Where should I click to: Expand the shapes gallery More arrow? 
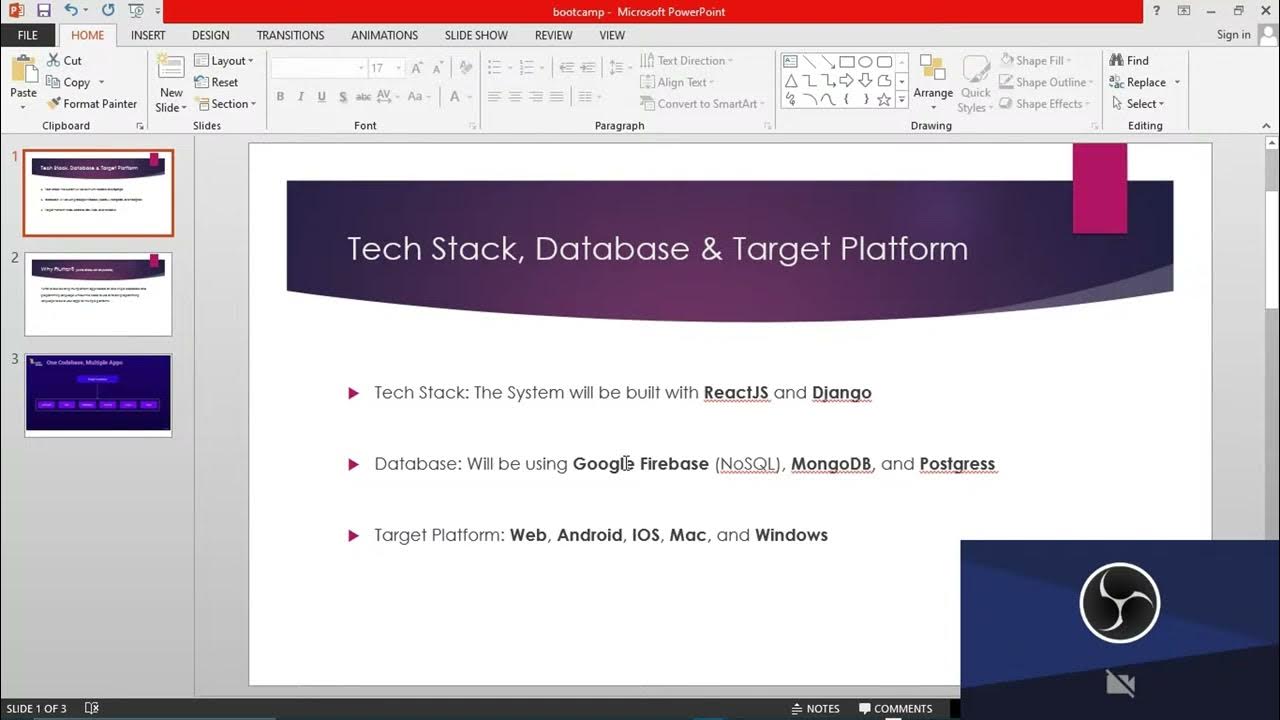[x=901, y=100]
